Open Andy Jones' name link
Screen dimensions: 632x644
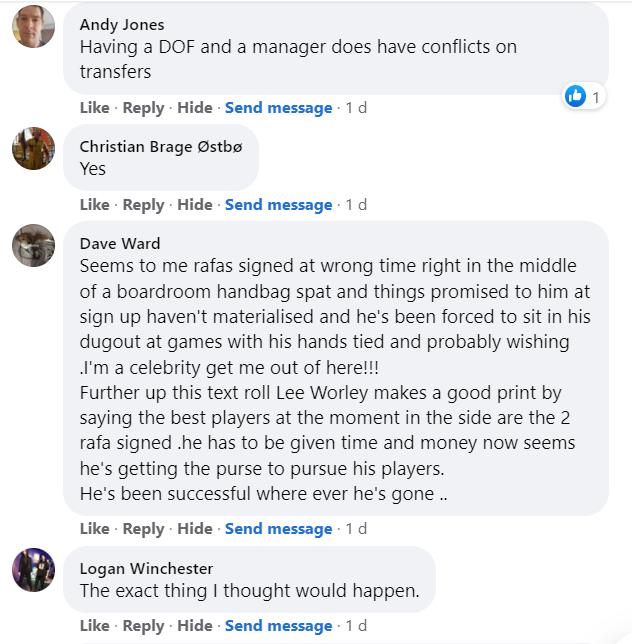point(122,25)
